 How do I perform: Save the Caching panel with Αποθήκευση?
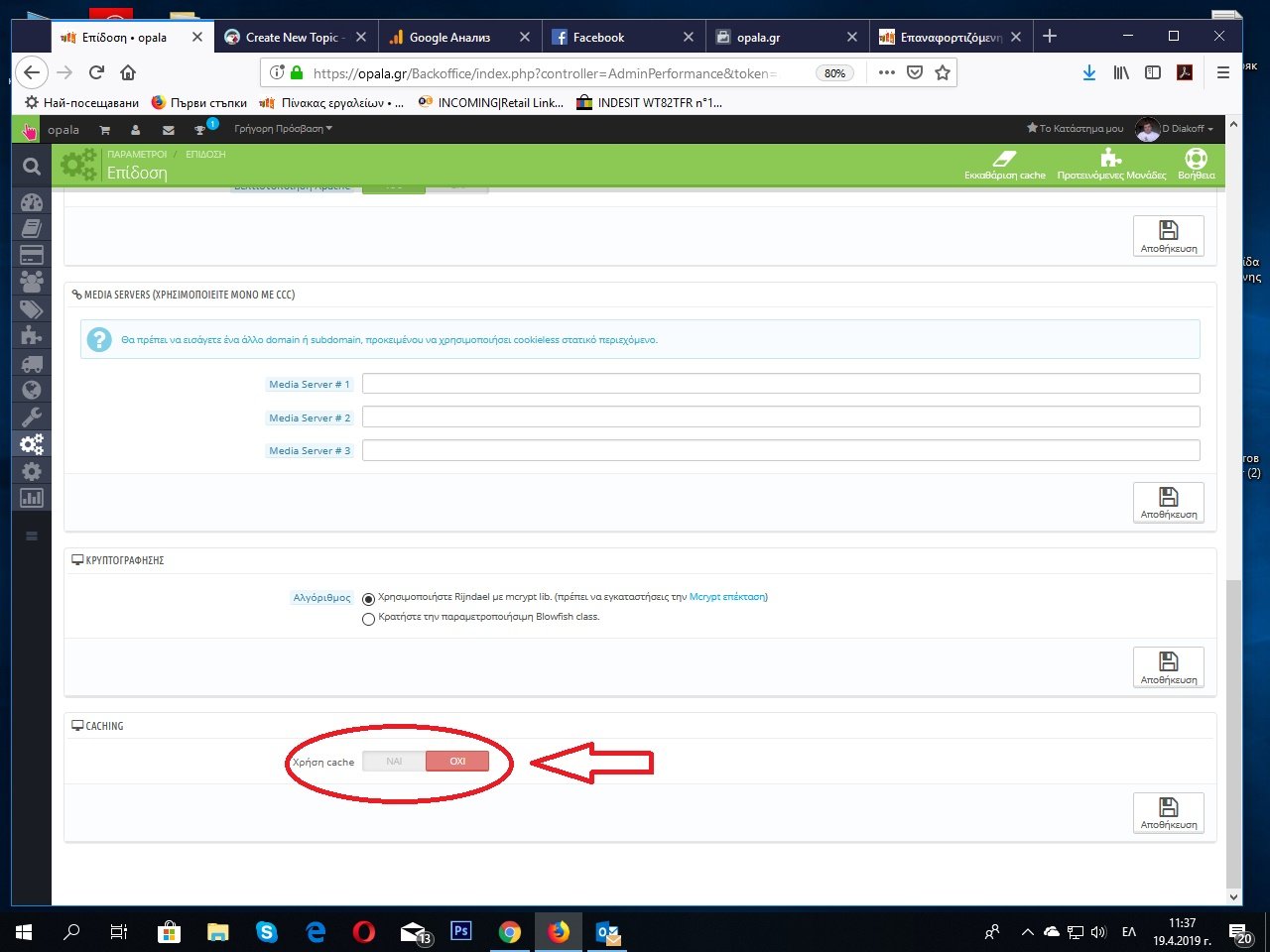point(1169,813)
